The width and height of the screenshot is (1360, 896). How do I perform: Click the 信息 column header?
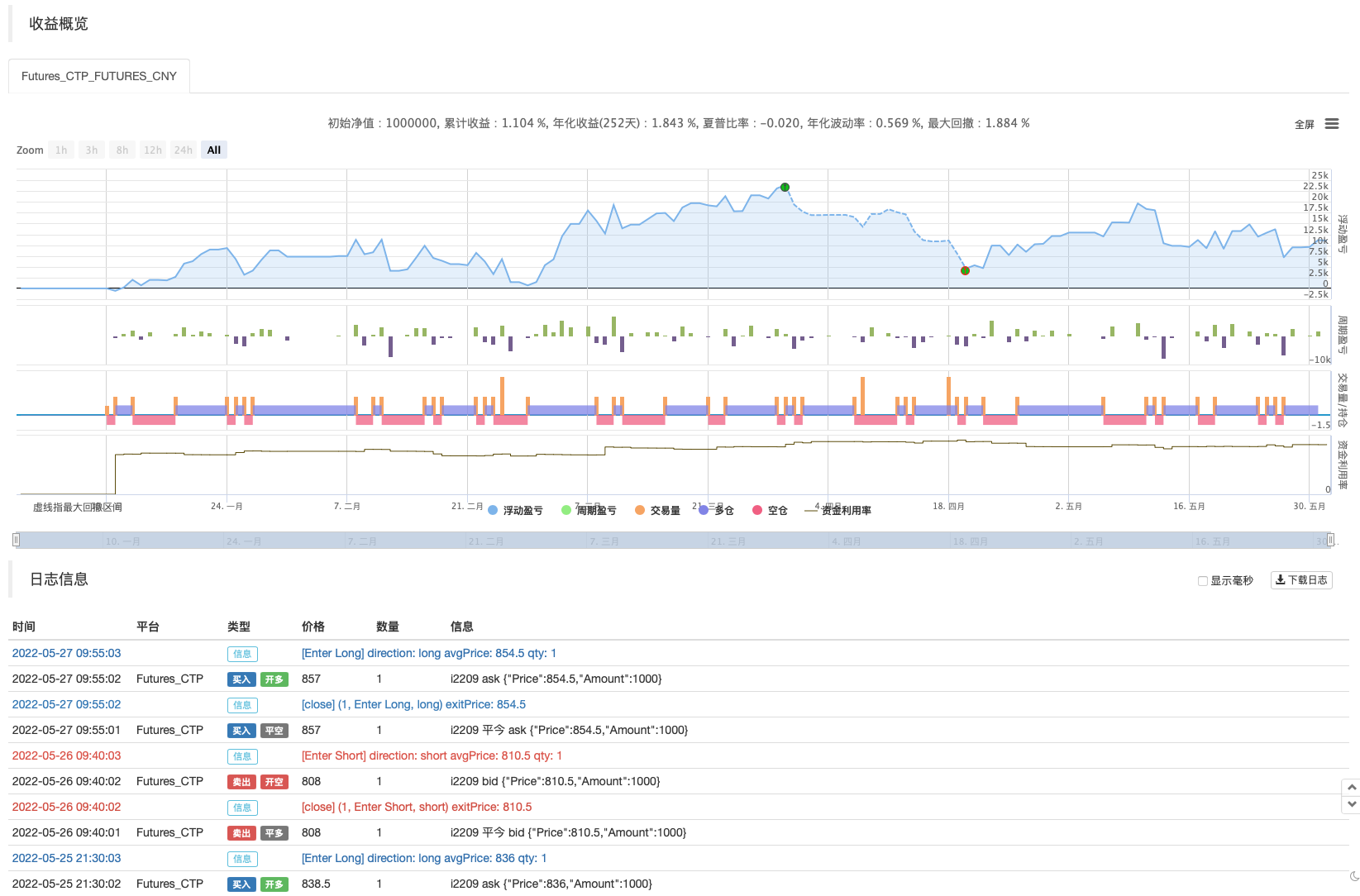point(462,627)
